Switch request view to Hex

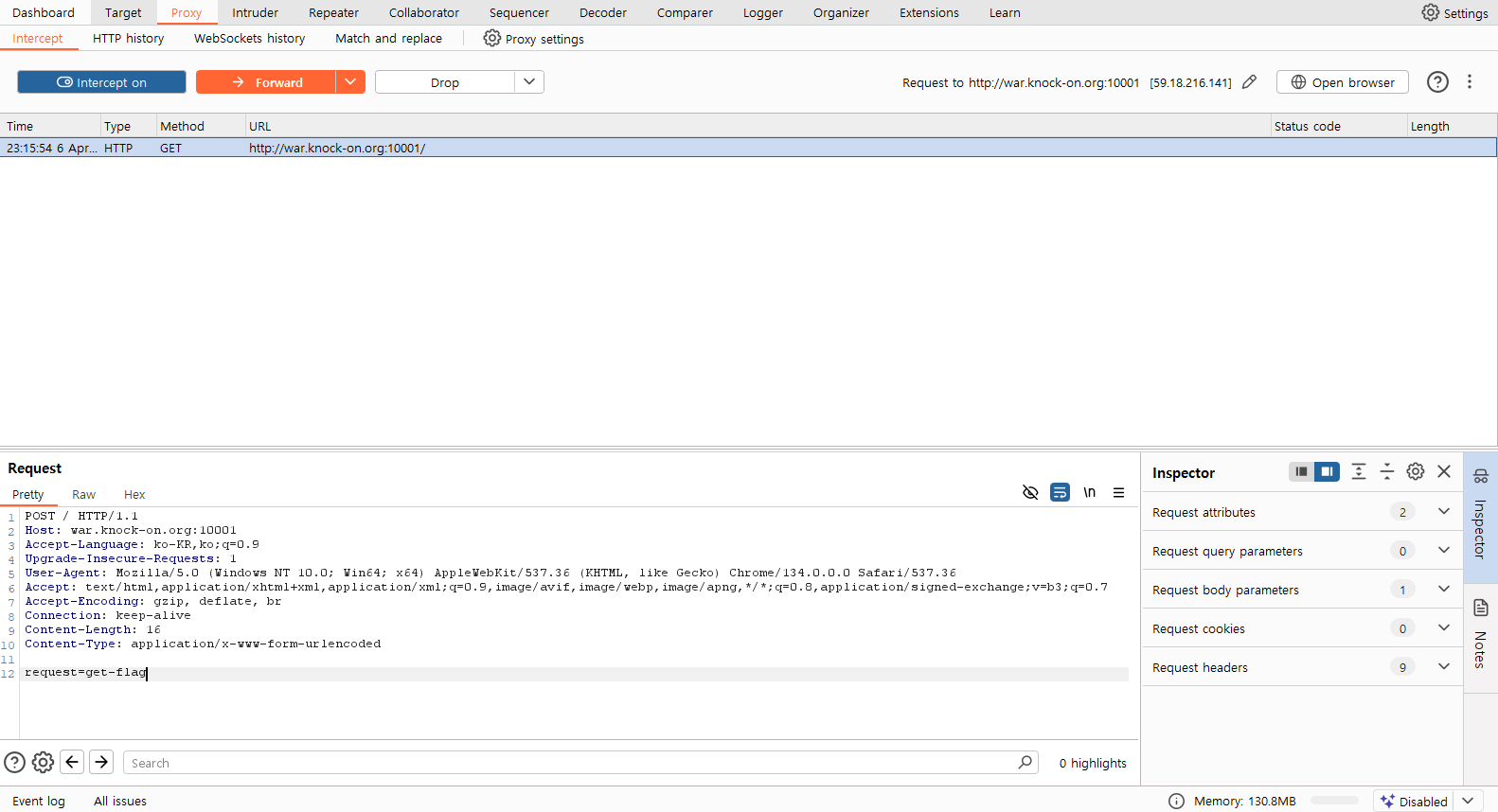click(x=134, y=494)
